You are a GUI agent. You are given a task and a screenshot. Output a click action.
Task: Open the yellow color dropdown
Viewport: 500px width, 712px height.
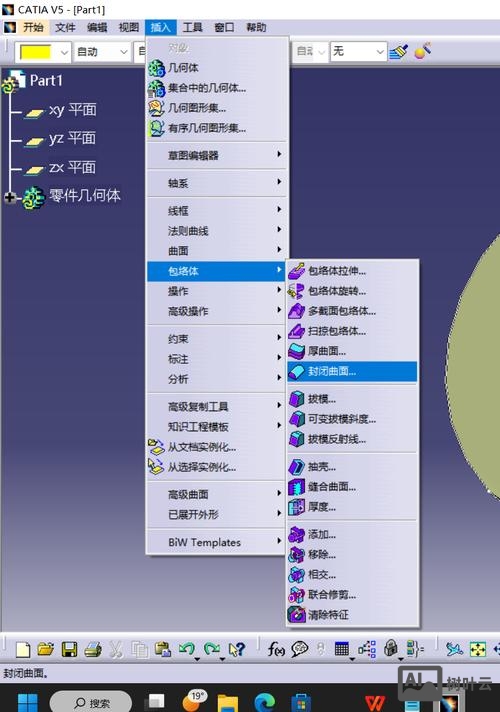pyautogui.click(x=64, y=52)
